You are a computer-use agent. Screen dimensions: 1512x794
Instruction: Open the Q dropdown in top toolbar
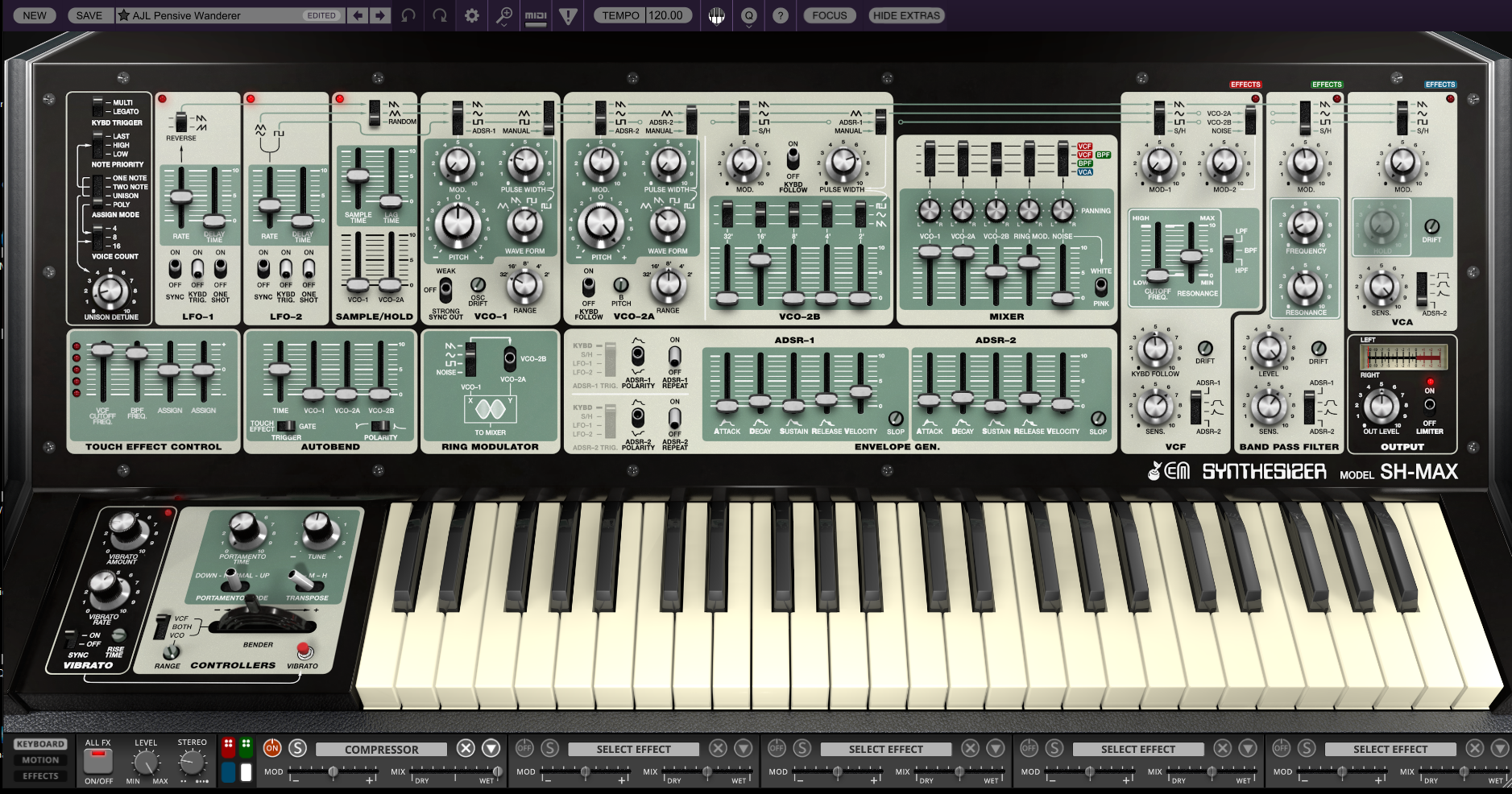tap(748, 15)
